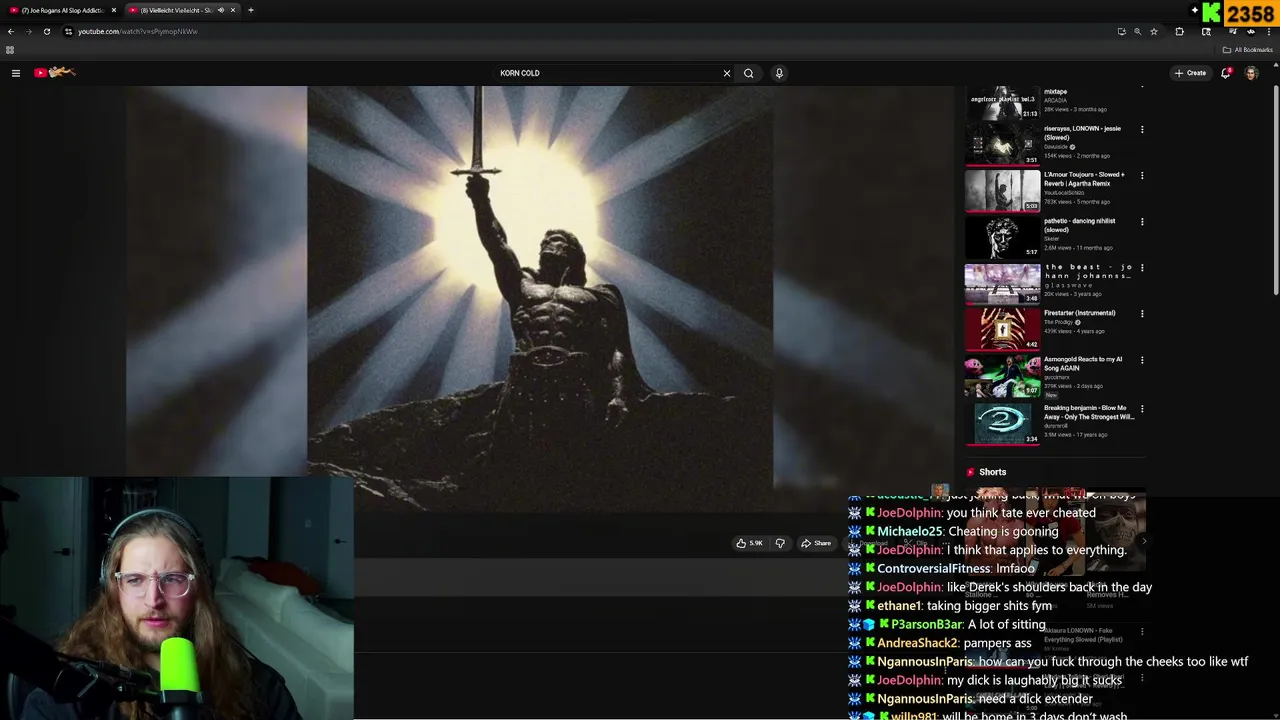Open the account avatar menu
The height and width of the screenshot is (720, 1280).
click(1251, 73)
